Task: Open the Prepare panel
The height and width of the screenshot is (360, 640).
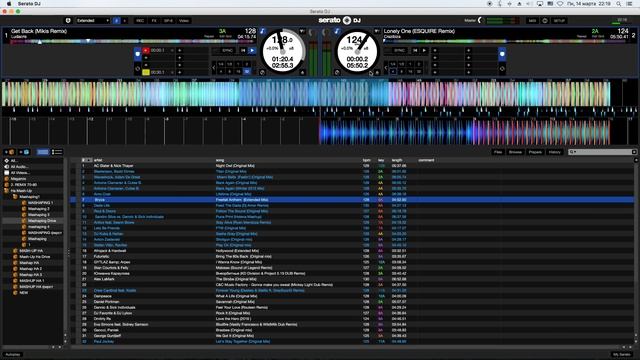Action: (535, 152)
